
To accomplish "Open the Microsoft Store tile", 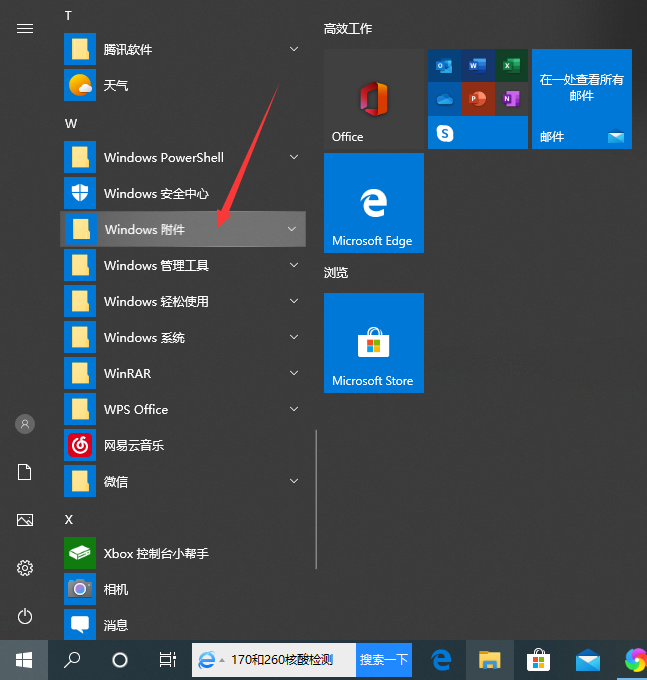I will [x=374, y=343].
